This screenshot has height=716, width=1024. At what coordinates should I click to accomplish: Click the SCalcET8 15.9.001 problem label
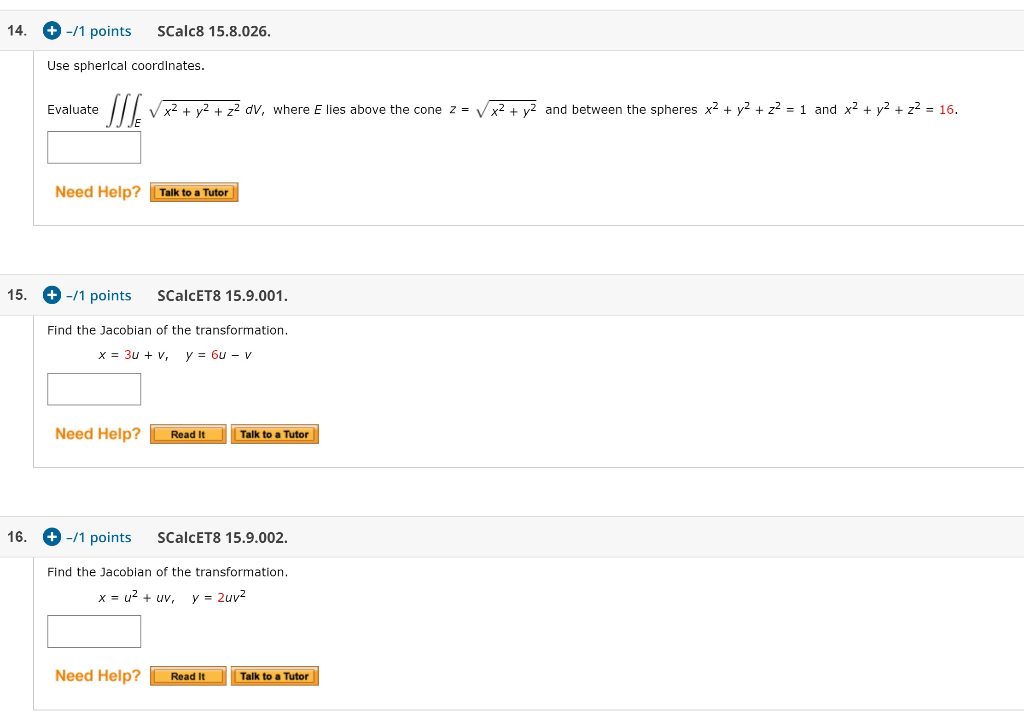pos(222,295)
